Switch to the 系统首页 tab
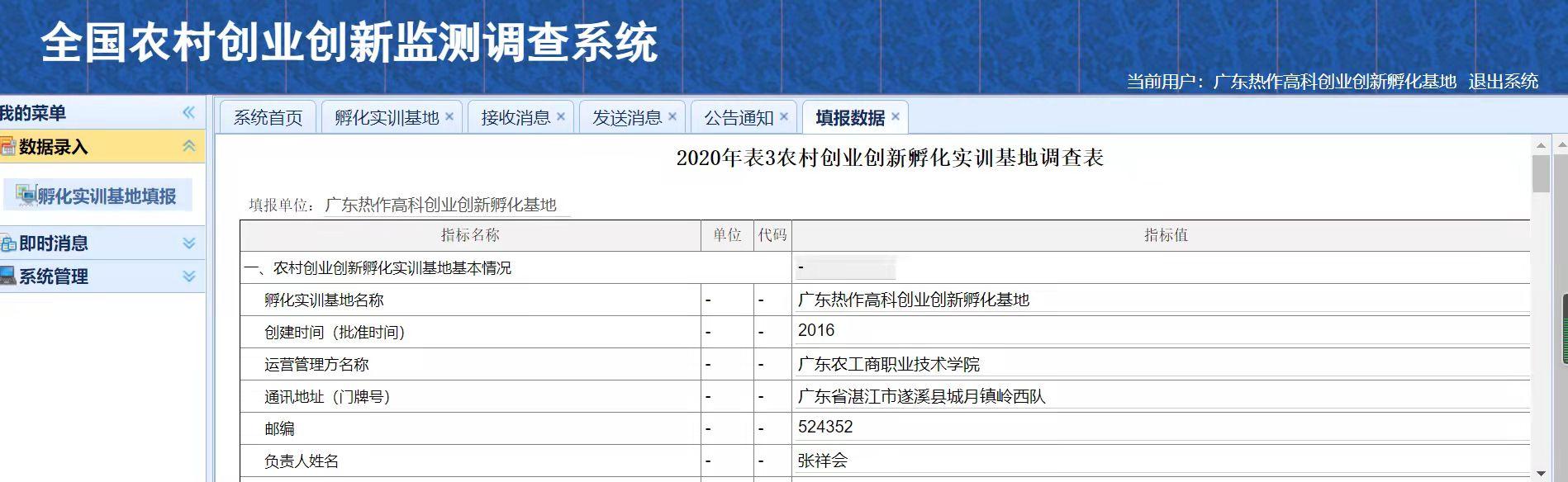 click(x=268, y=118)
